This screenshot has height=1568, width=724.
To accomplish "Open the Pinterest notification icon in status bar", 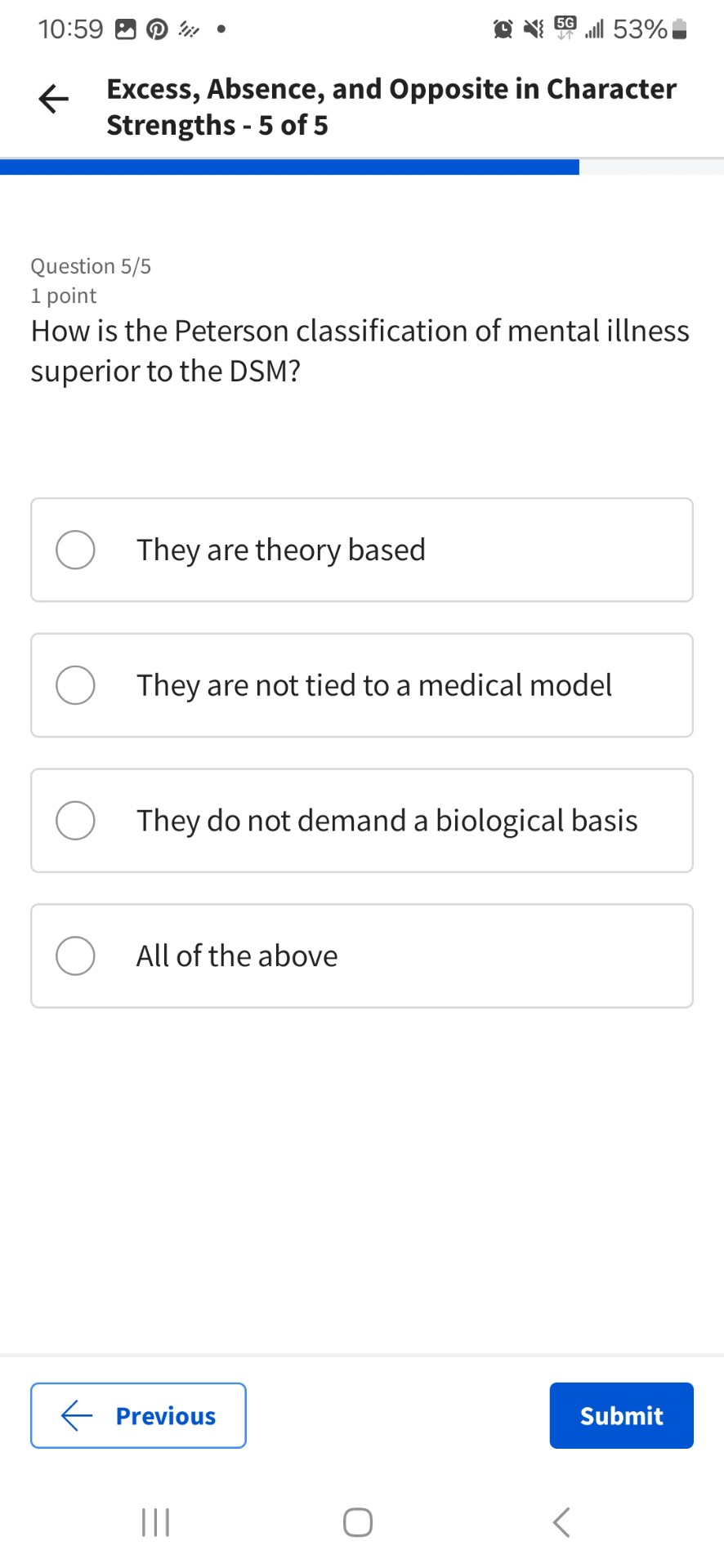I will 156,29.
